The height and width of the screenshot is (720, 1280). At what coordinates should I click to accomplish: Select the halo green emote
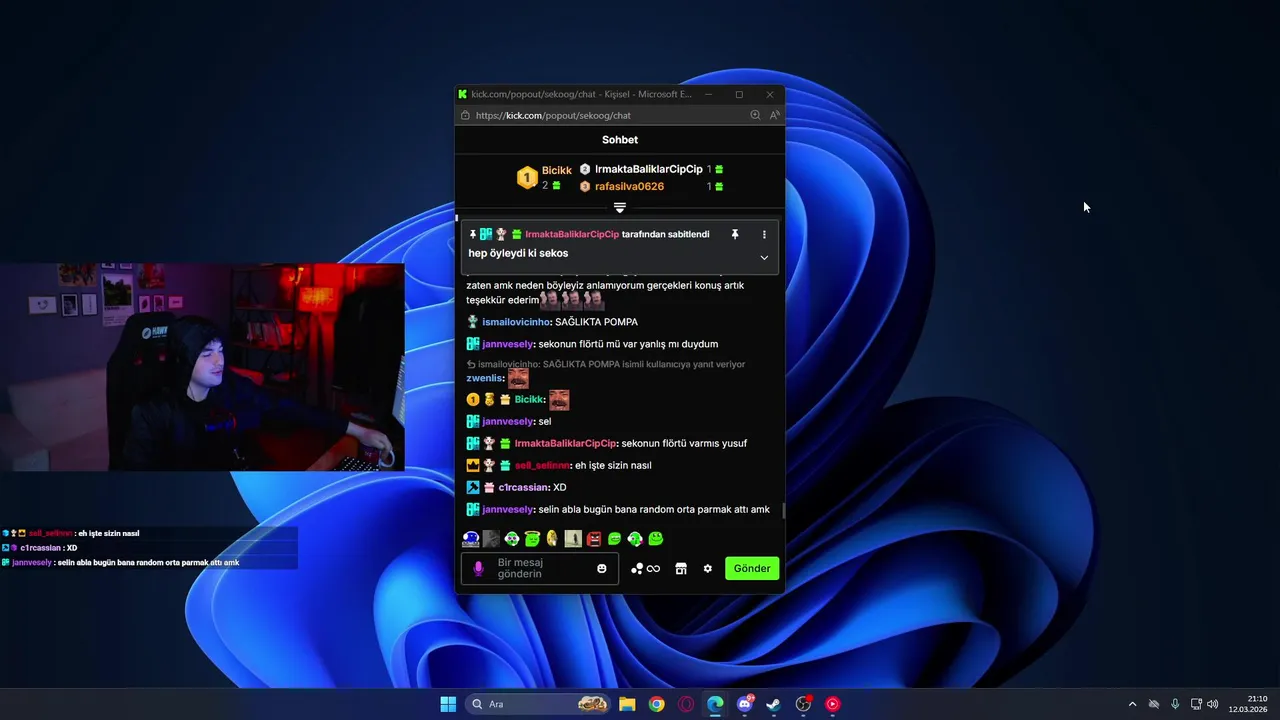[532, 539]
